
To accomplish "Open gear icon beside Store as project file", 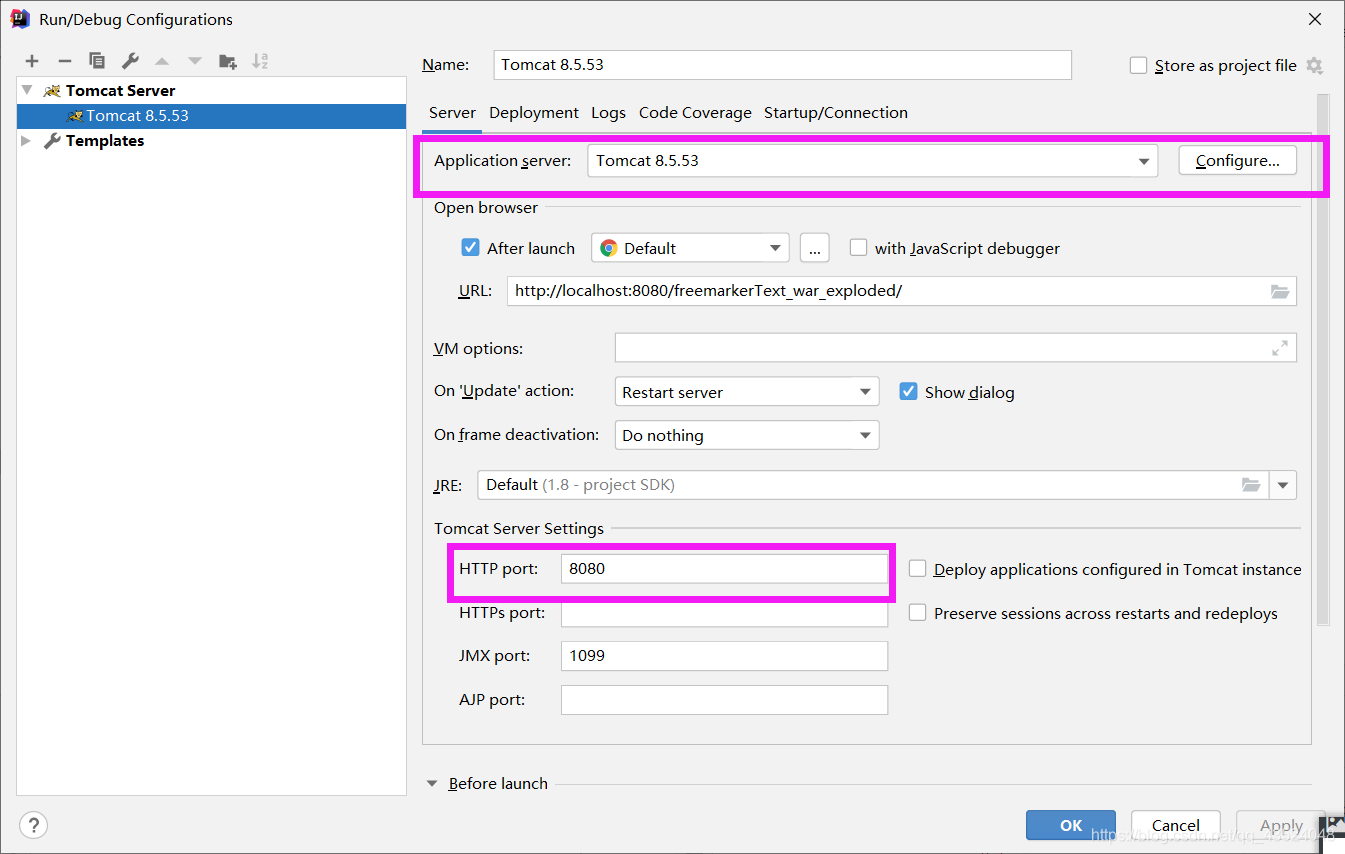I will [x=1314, y=66].
